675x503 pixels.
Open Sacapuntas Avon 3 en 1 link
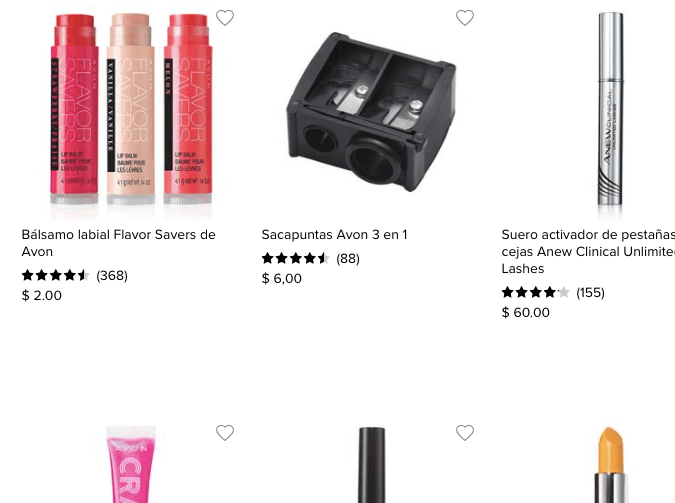(x=334, y=235)
